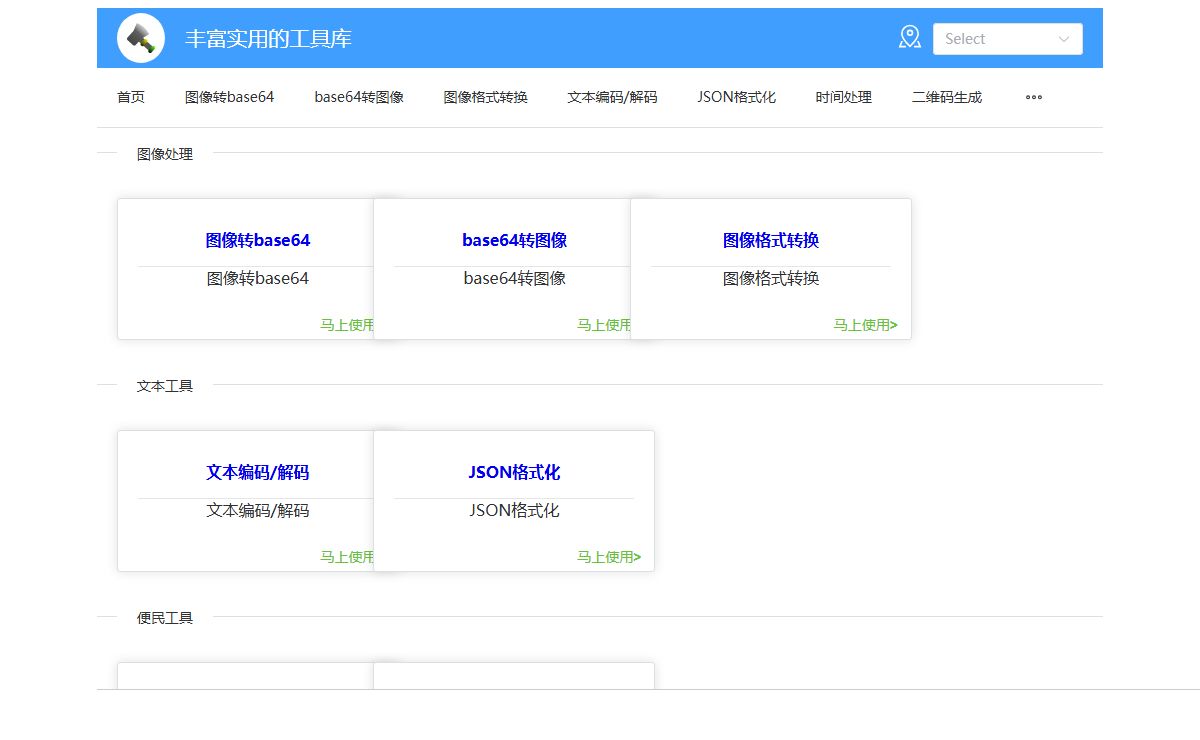Click 马上使用 on base64转图像 card
This screenshot has width=1200, height=740.
[x=604, y=325]
